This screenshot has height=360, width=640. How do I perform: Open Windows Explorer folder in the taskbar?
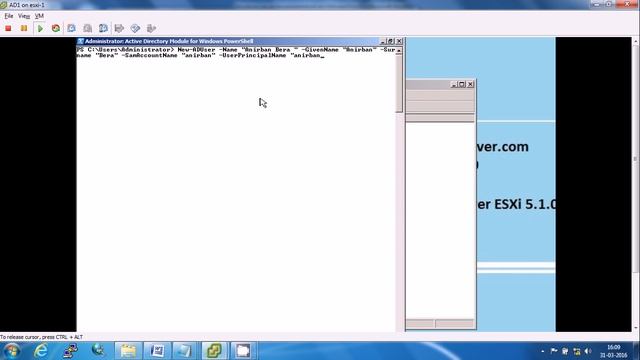coord(128,351)
